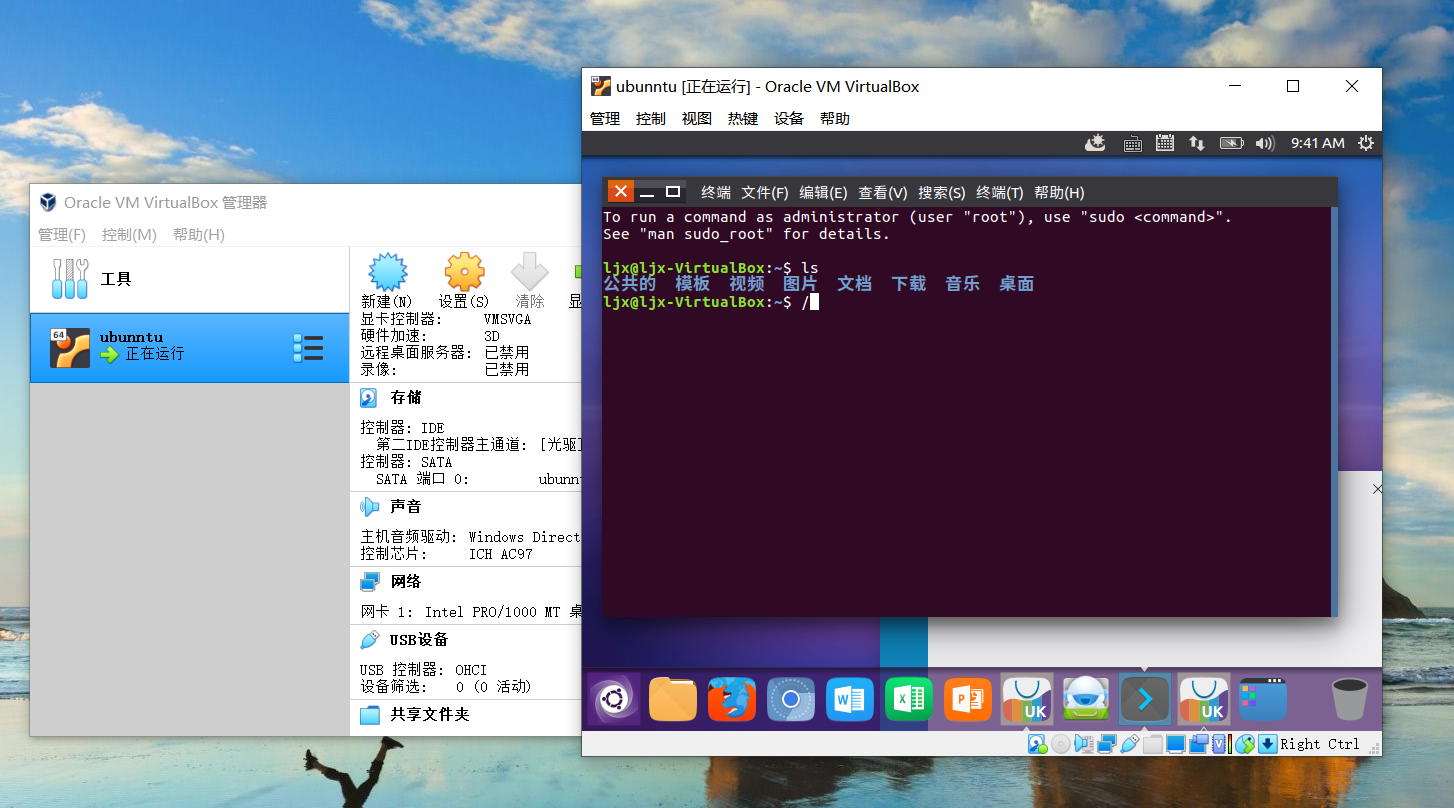
Task: Open the list menu button on ubunntu row
Action: coord(308,348)
